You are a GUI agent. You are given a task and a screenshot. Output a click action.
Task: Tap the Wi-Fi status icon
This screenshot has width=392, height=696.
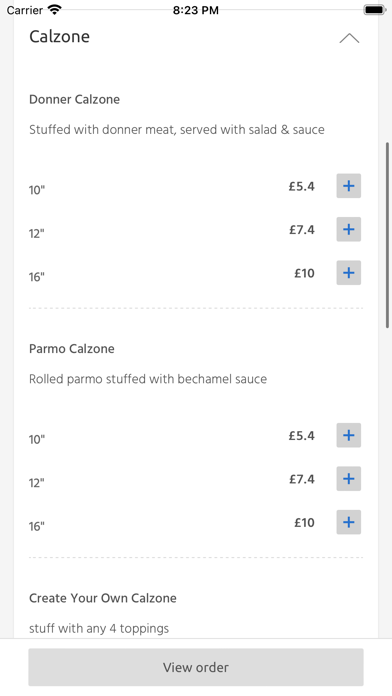click(55, 10)
